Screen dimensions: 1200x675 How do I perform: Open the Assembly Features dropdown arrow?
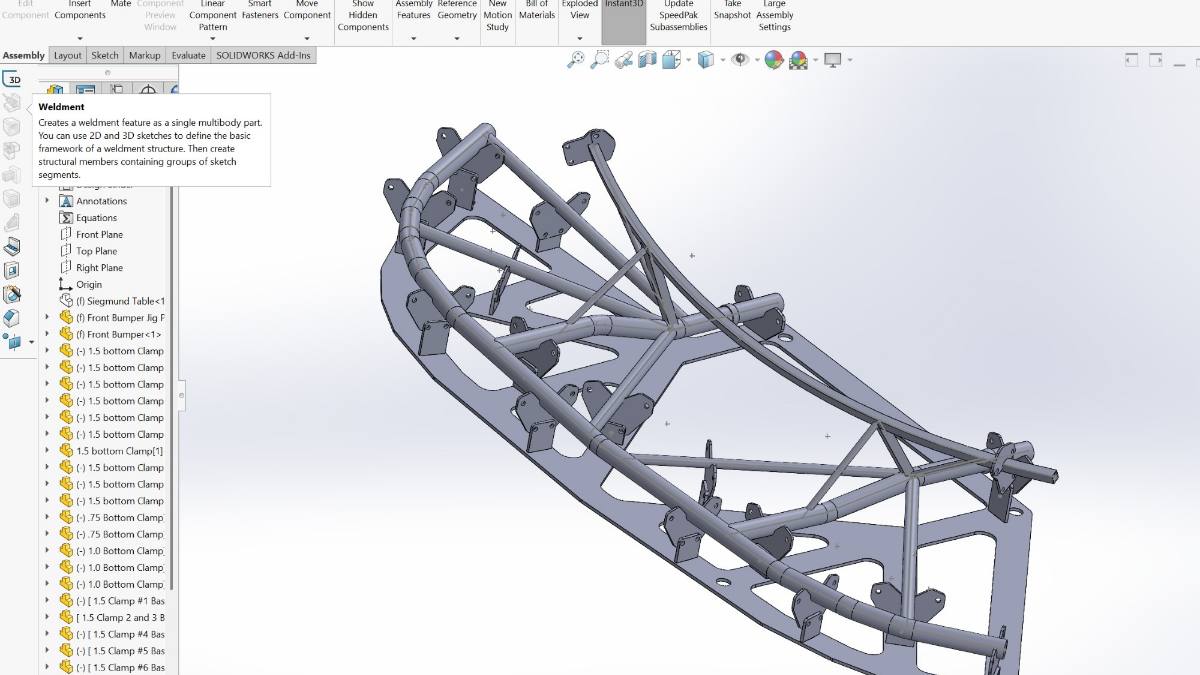[414, 39]
